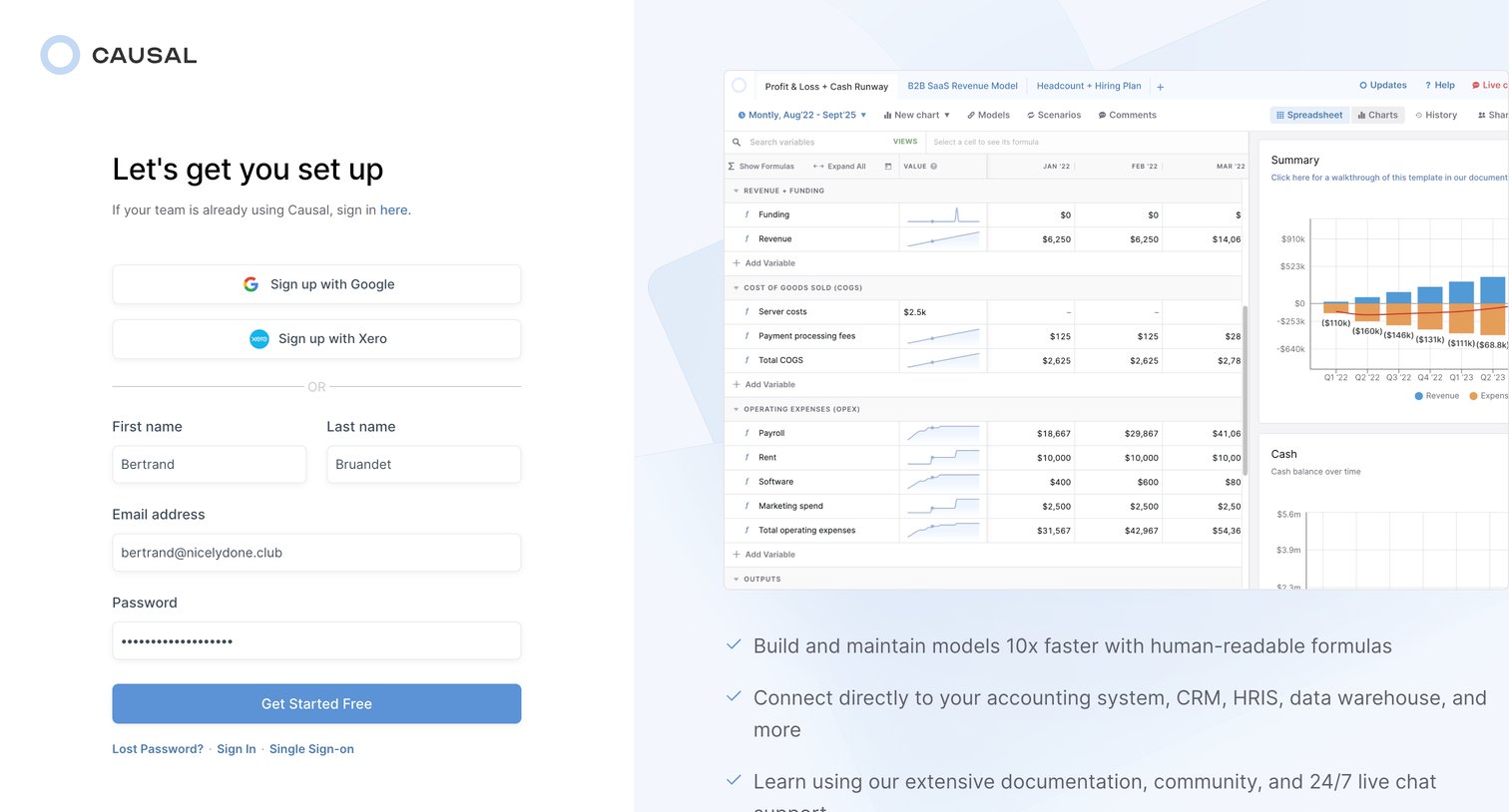Collapse the Outputs section
Image resolution: width=1509 pixels, height=812 pixels.
(x=737, y=580)
